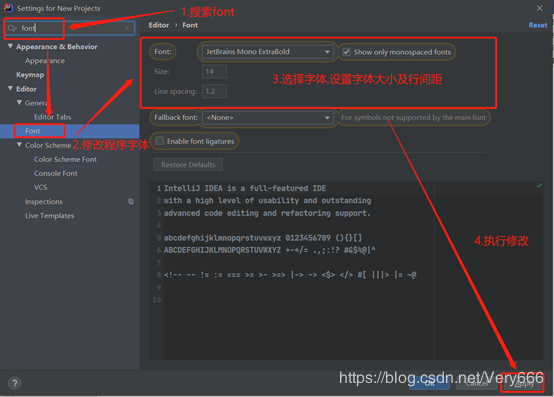This screenshot has height=397, width=554.
Task: Open Live Templates settings
Action: click(50, 216)
